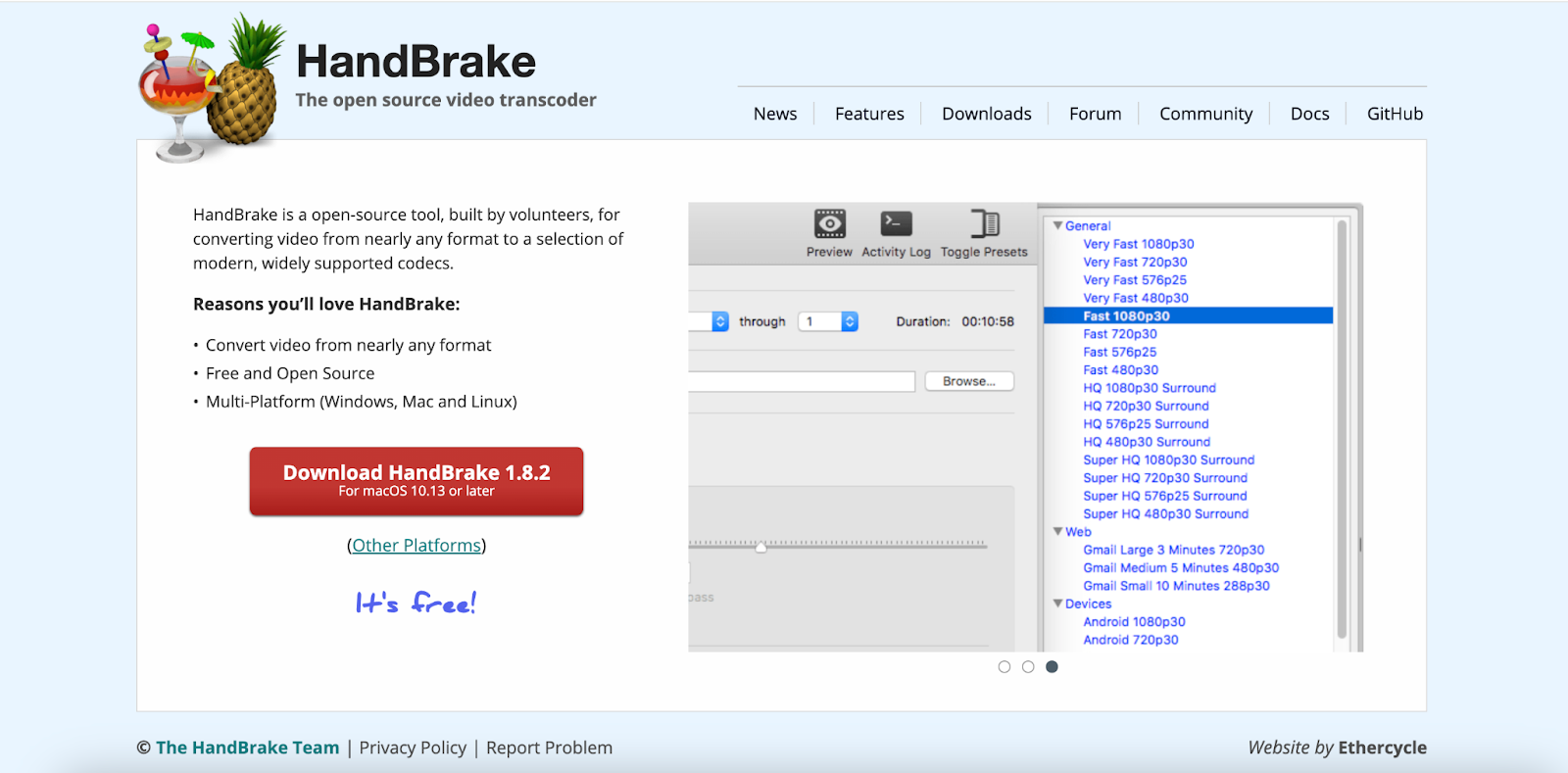Click the 'It's free!' handwritten text
The height and width of the screenshot is (773, 1568).
(416, 602)
